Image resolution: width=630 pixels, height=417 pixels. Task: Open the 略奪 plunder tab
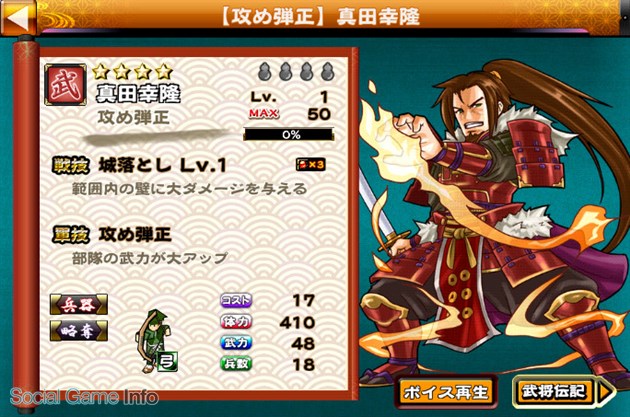(79, 331)
